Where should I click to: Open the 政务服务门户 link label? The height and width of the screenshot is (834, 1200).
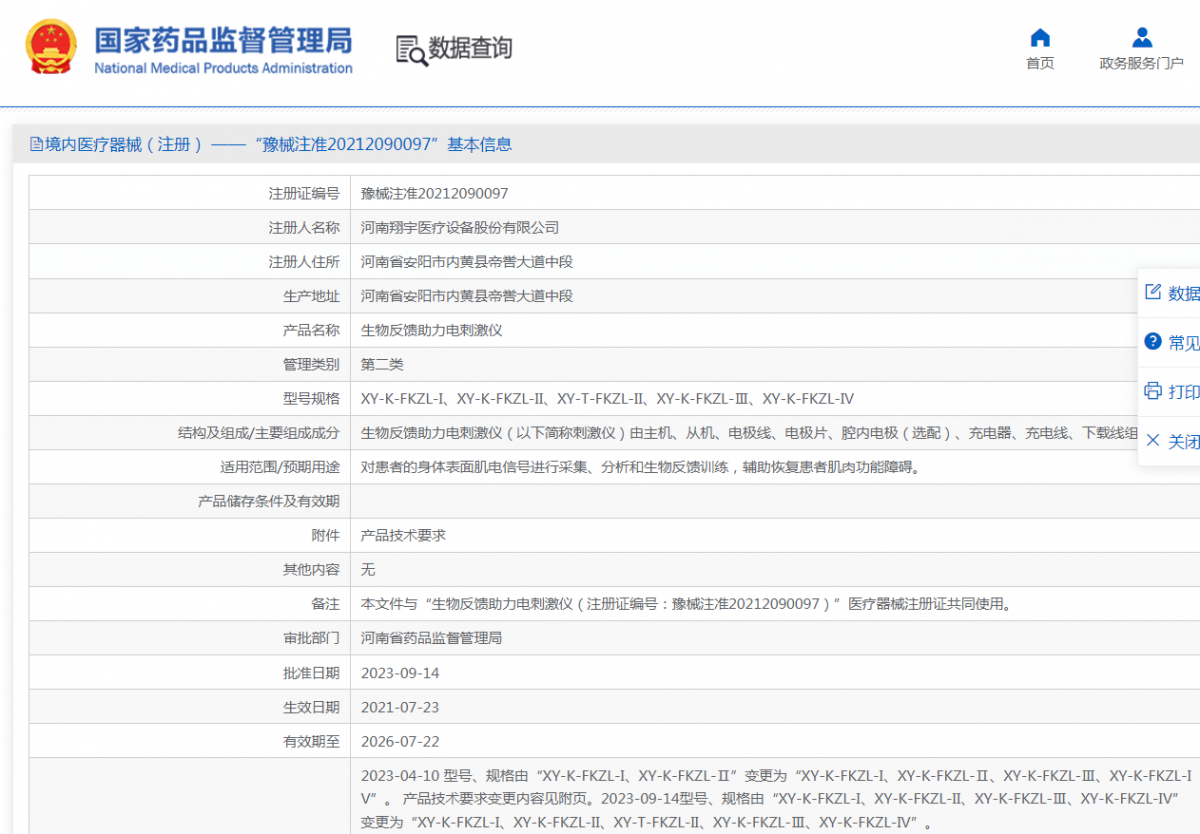(x=1142, y=63)
